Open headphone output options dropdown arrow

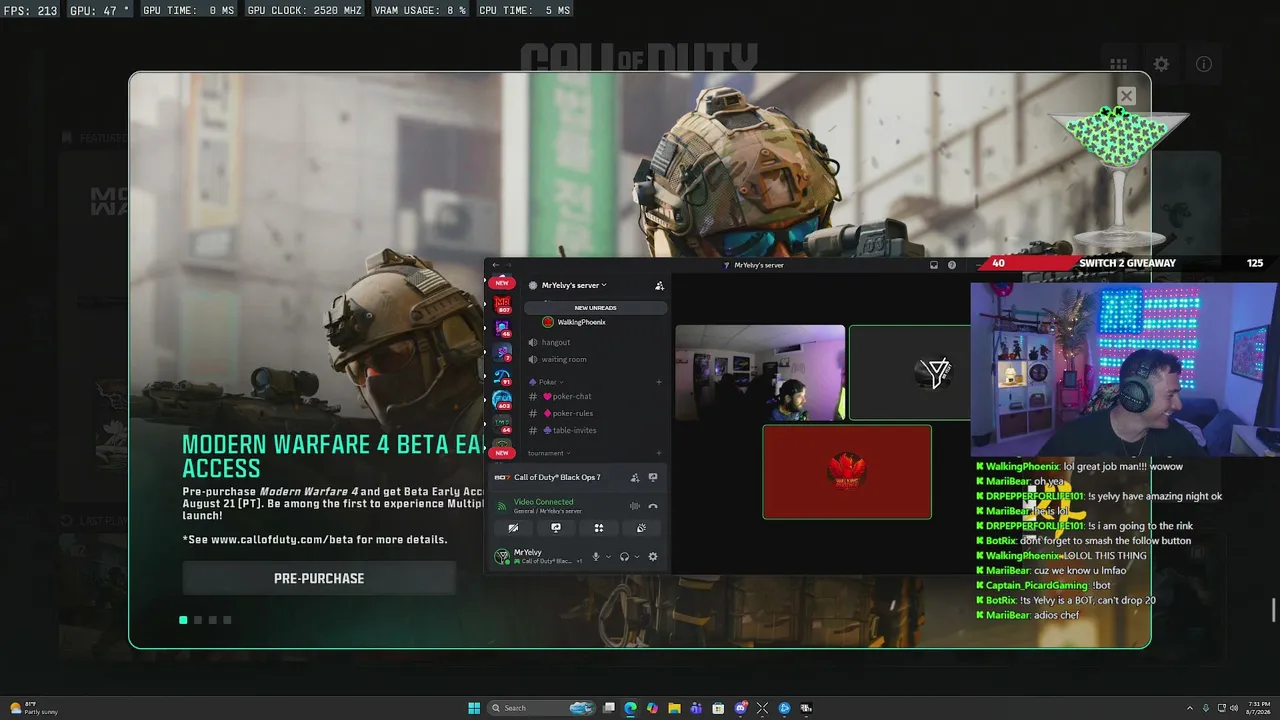(x=636, y=557)
